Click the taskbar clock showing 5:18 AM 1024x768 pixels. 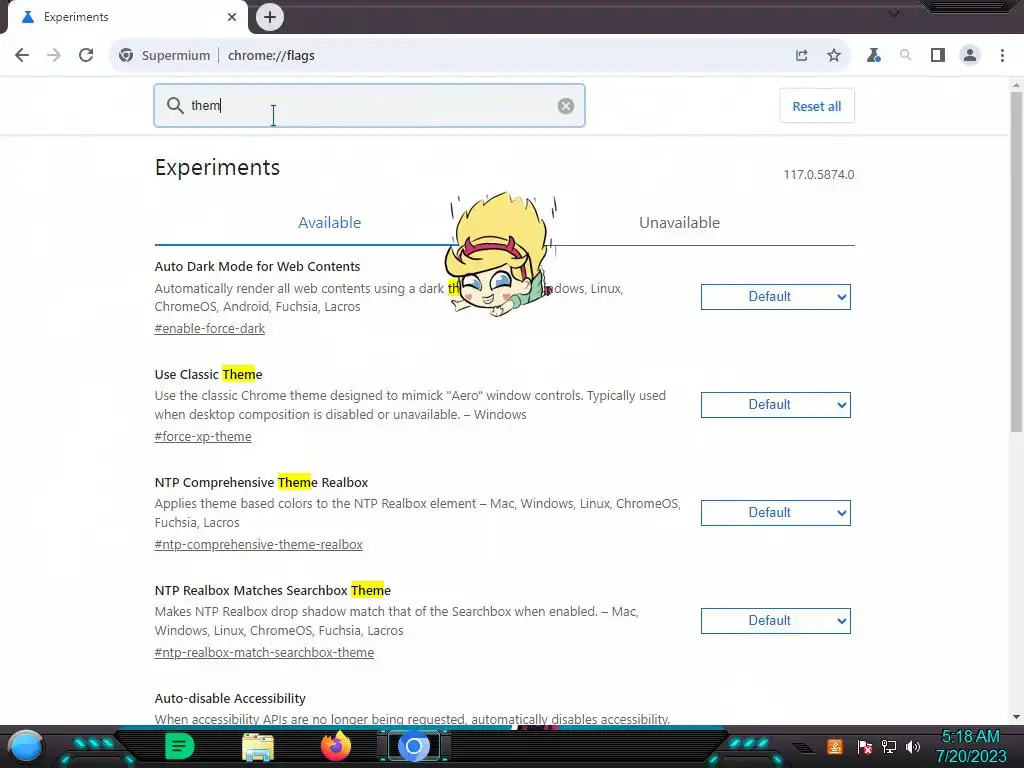[x=970, y=746]
